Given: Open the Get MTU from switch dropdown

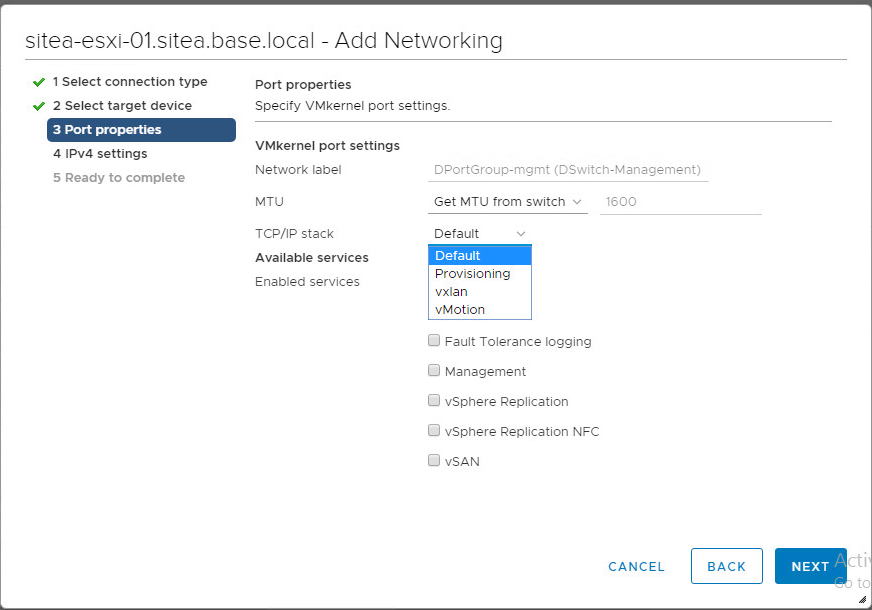Looking at the screenshot, I should click(508, 202).
